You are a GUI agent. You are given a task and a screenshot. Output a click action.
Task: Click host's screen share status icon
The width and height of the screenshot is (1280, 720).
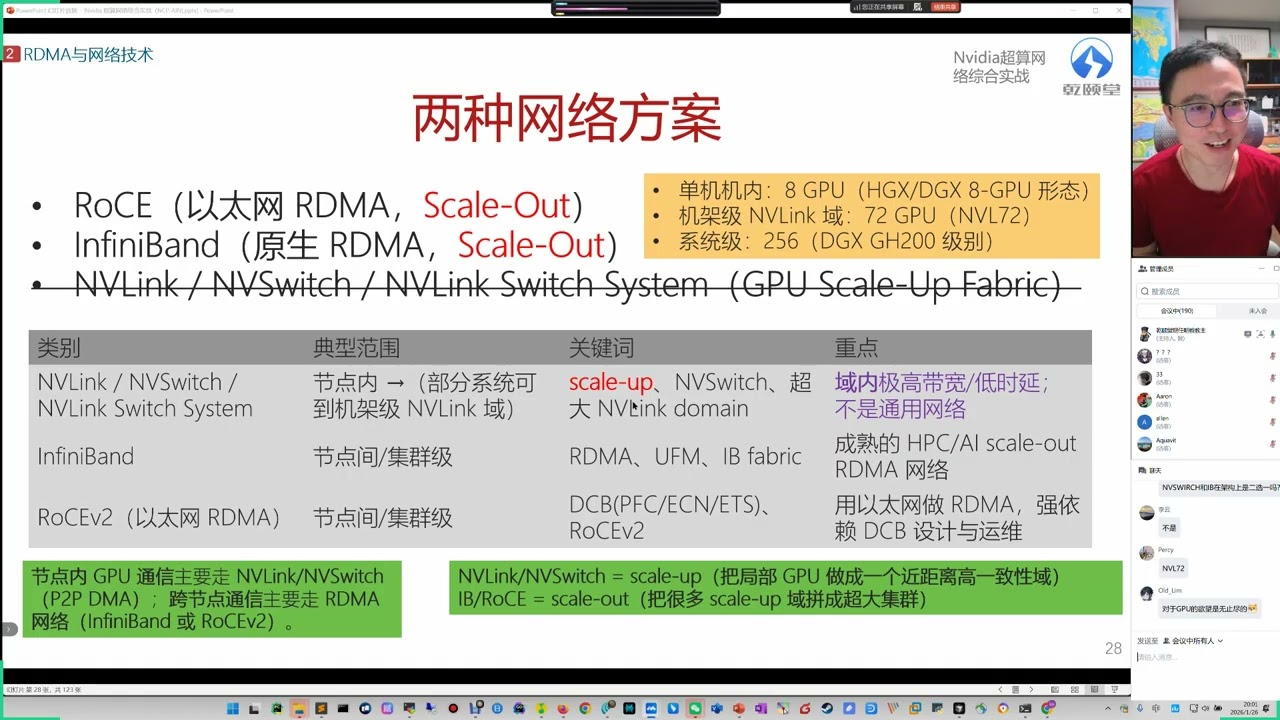[1247, 334]
